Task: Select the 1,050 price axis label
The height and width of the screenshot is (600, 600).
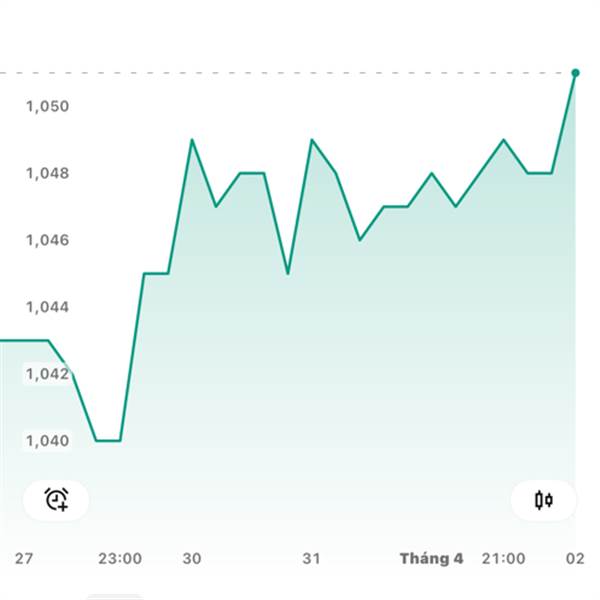Action: (47, 106)
